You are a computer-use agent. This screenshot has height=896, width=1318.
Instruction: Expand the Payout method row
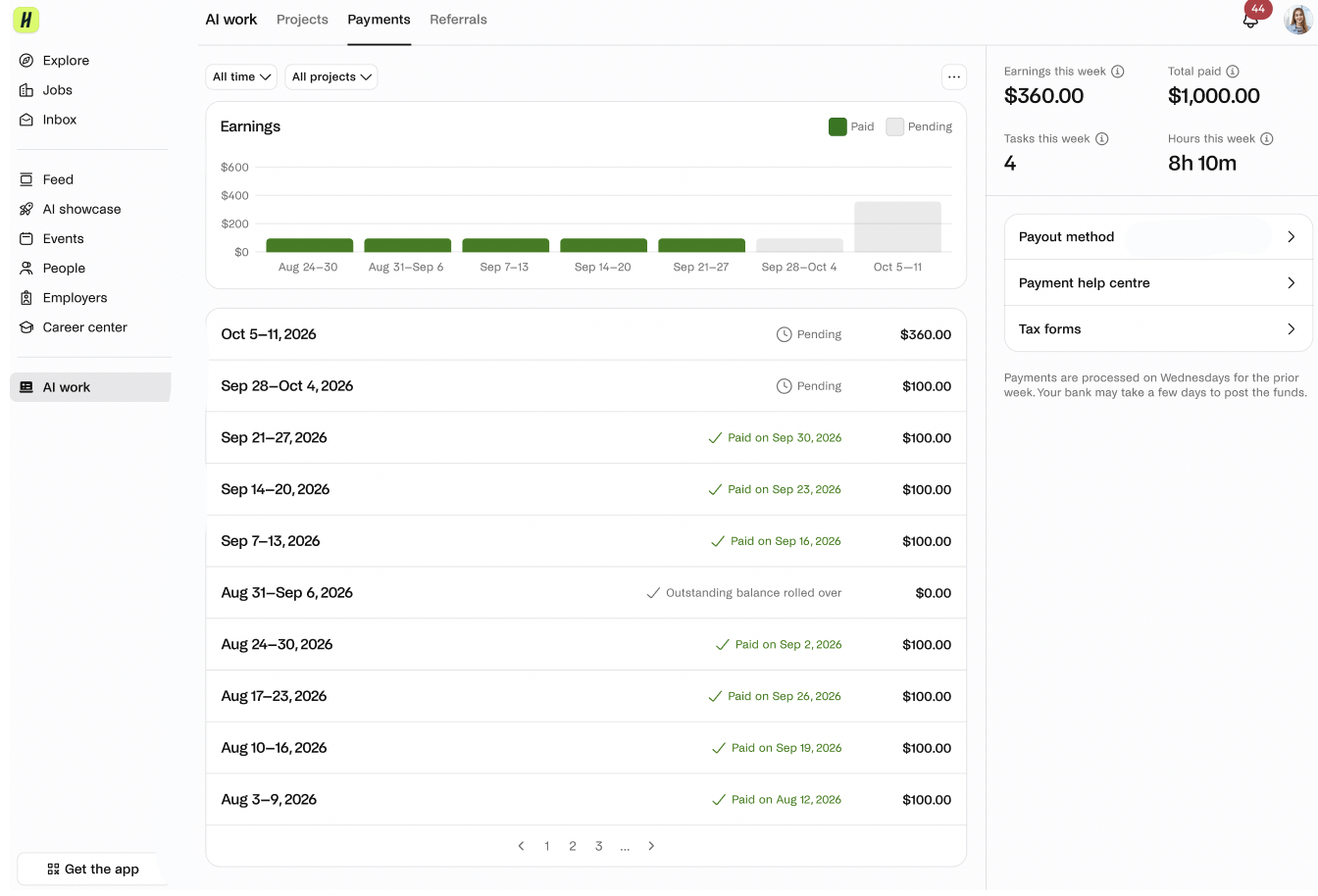1158,237
